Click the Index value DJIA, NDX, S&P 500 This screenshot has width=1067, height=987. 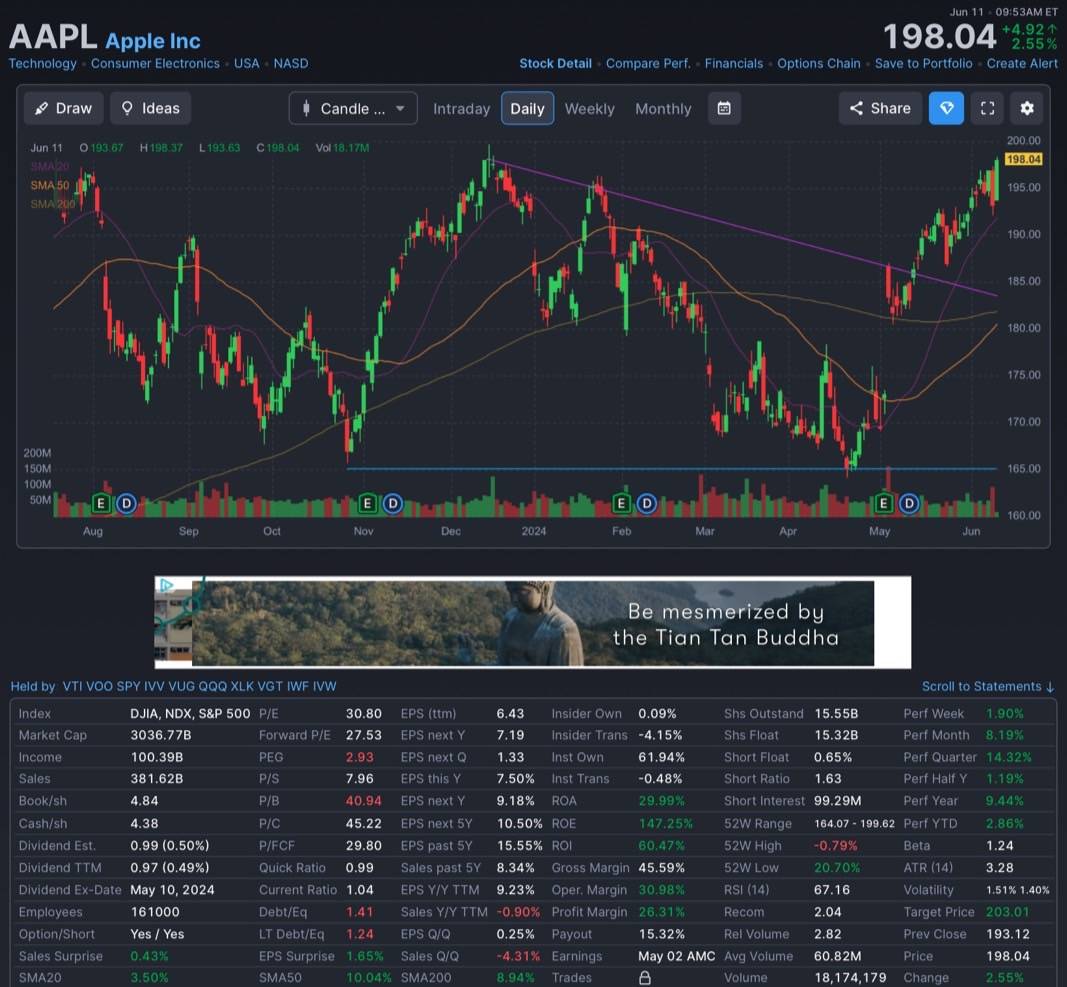[191, 713]
